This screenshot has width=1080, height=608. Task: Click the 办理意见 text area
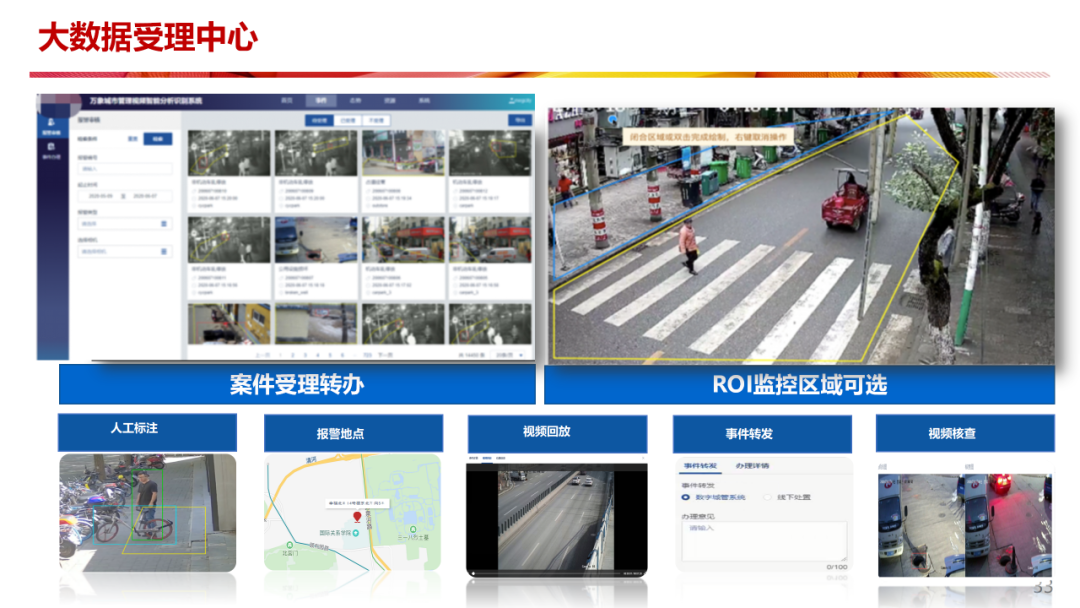(764, 541)
